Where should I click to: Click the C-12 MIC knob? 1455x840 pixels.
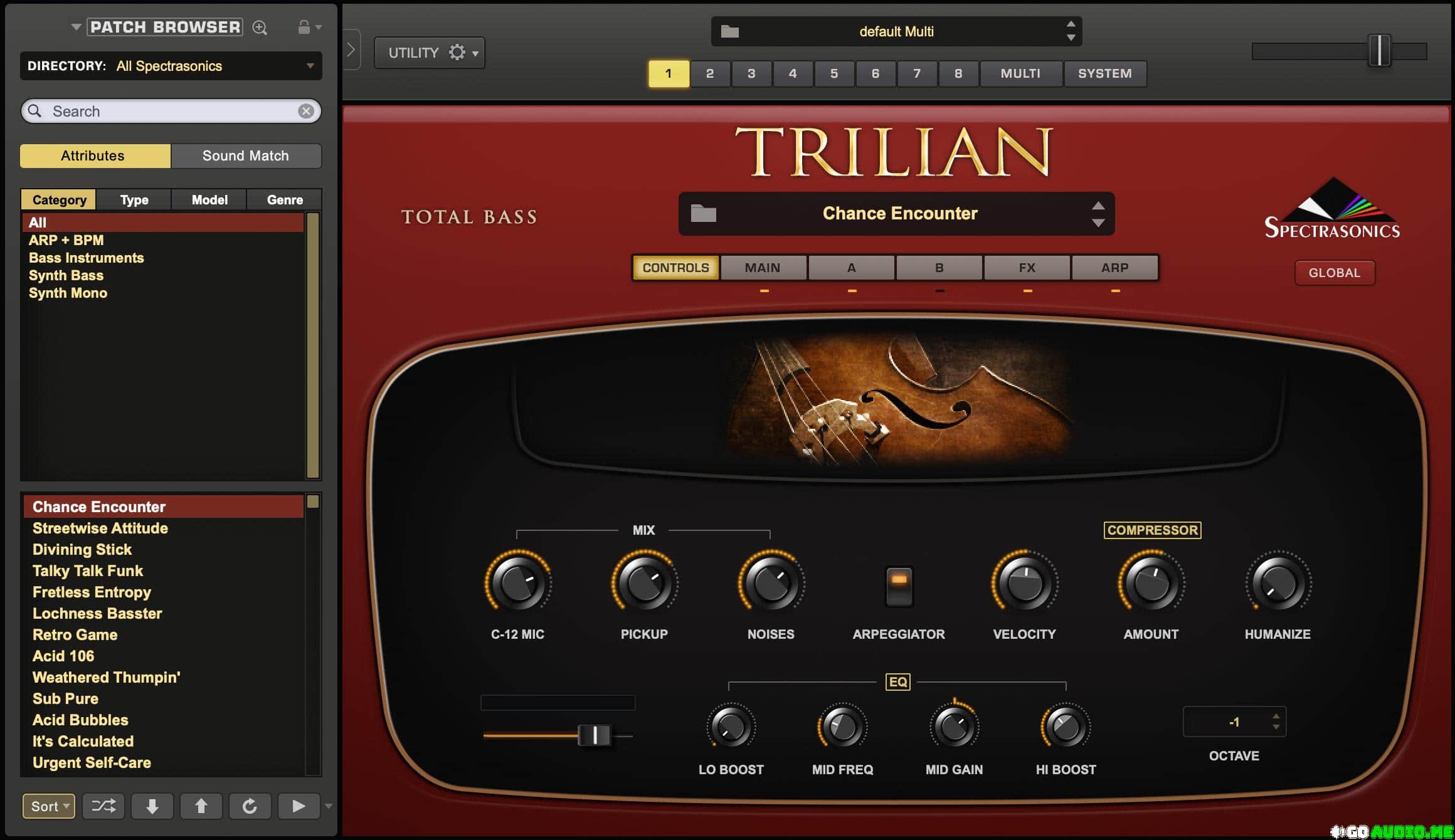[x=518, y=583]
